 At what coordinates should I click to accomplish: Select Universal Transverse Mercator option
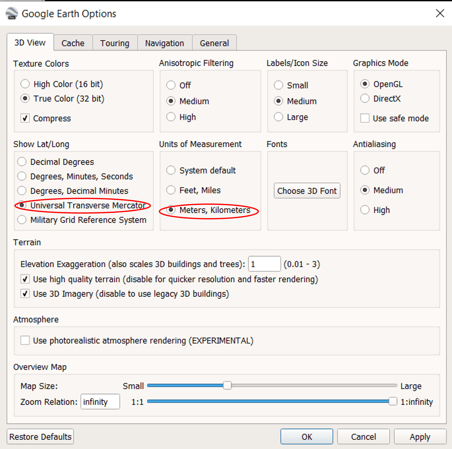coord(22,205)
